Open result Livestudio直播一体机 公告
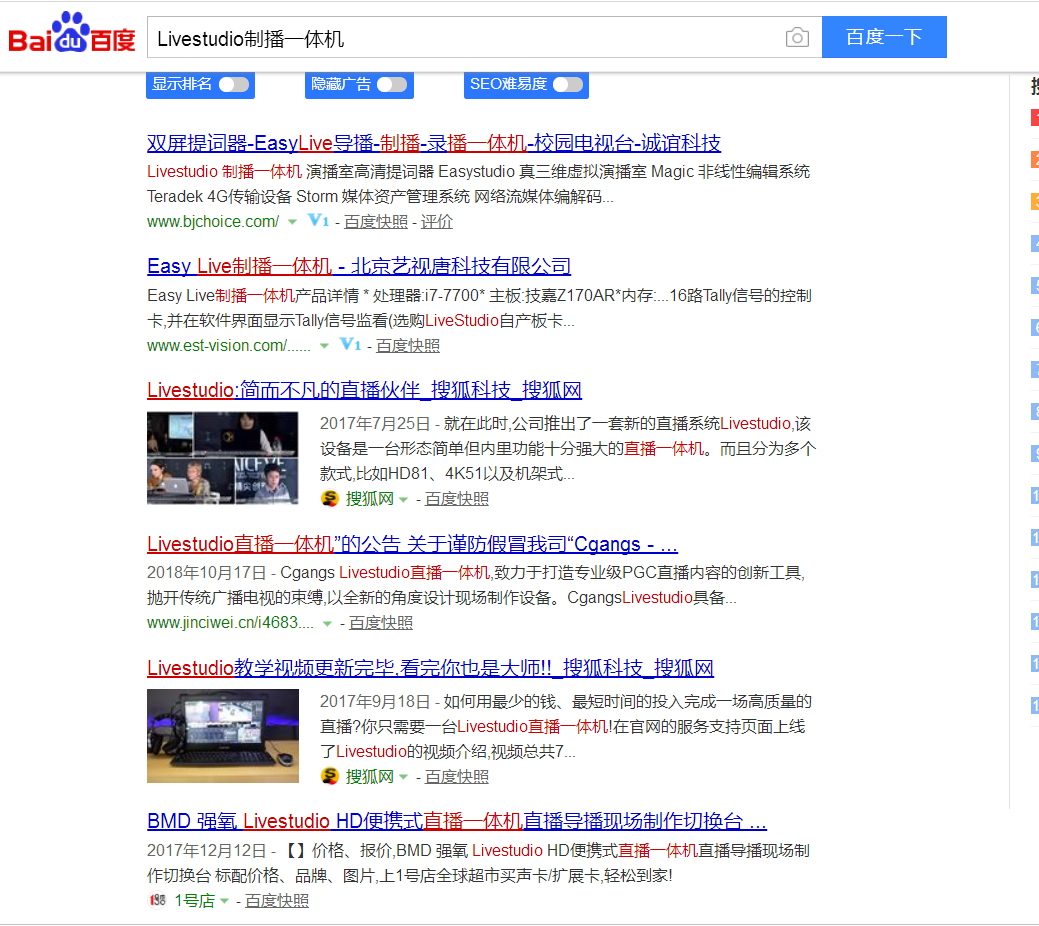 pyautogui.click(x=412, y=544)
